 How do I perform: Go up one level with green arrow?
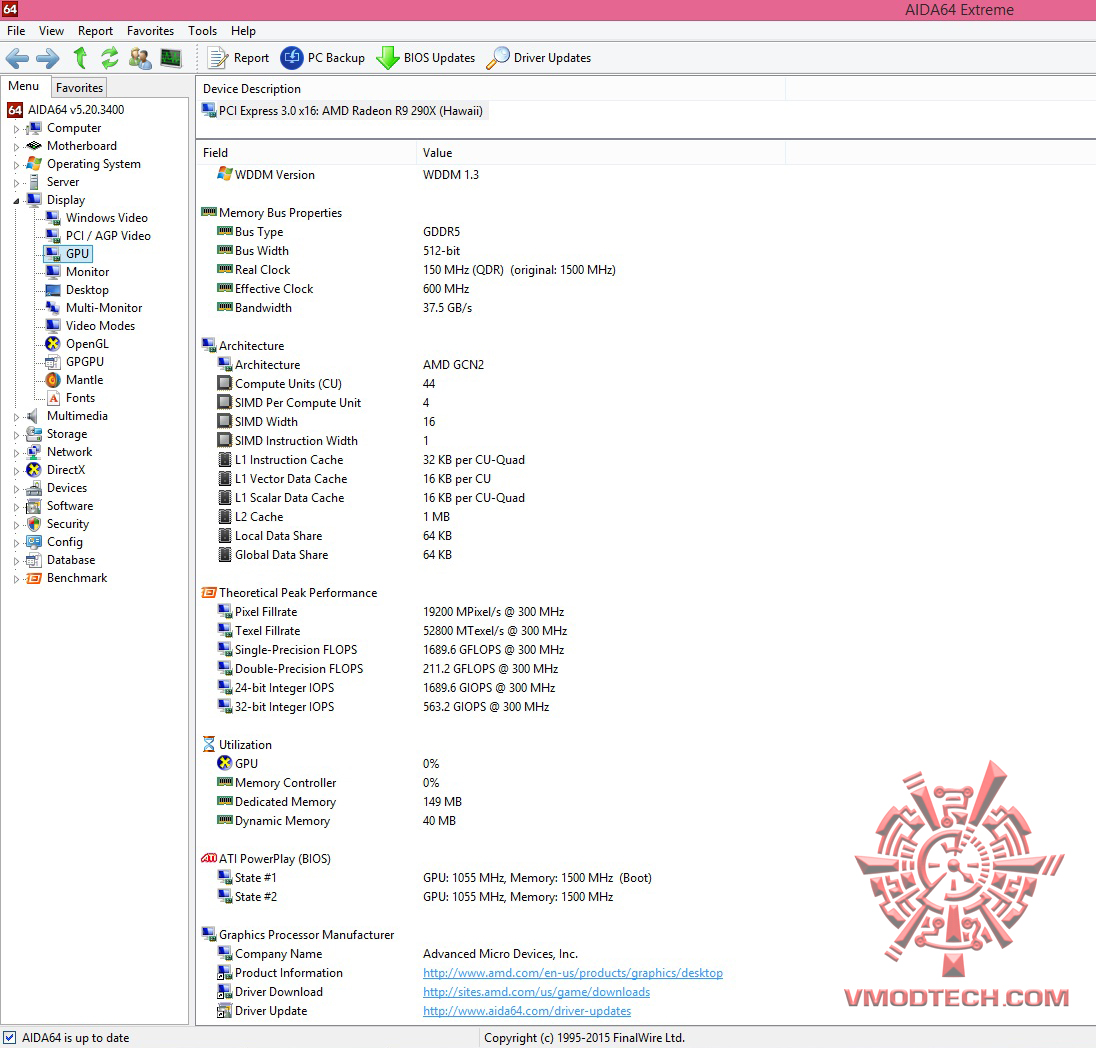coord(80,58)
